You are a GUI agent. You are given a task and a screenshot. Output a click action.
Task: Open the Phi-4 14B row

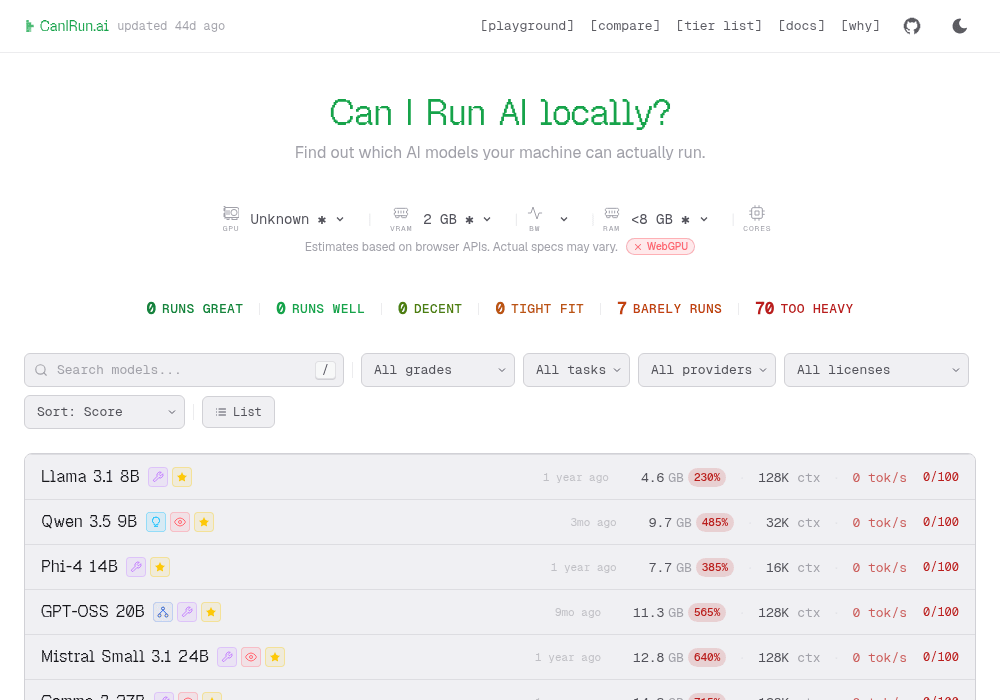[500, 567]
